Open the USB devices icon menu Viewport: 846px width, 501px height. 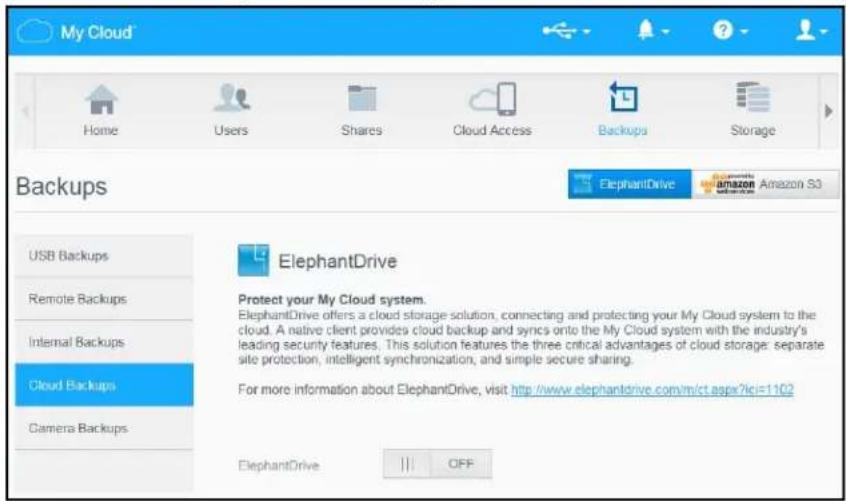click(x=560, y=31)
